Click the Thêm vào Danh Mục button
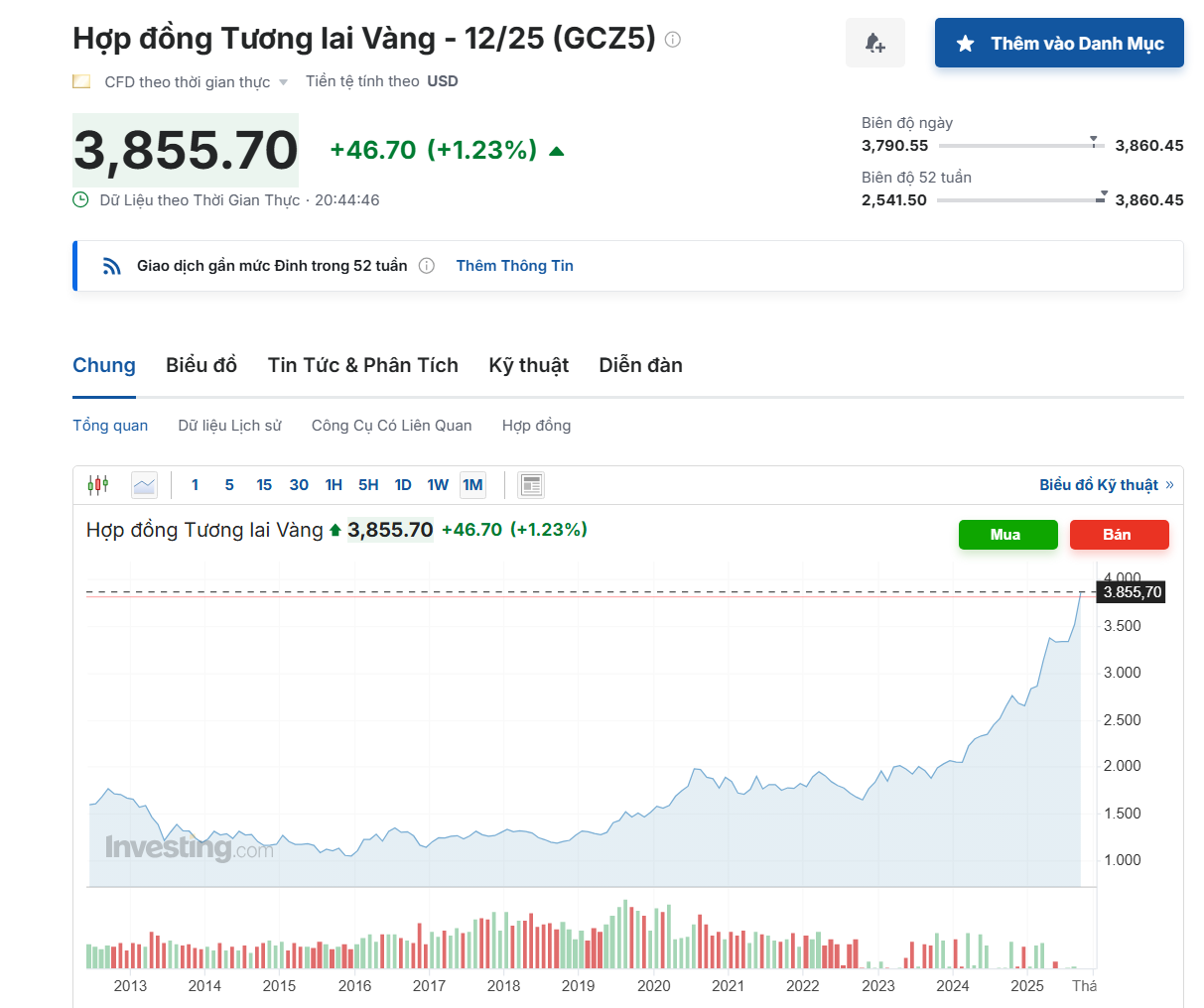 [1058, 43]
